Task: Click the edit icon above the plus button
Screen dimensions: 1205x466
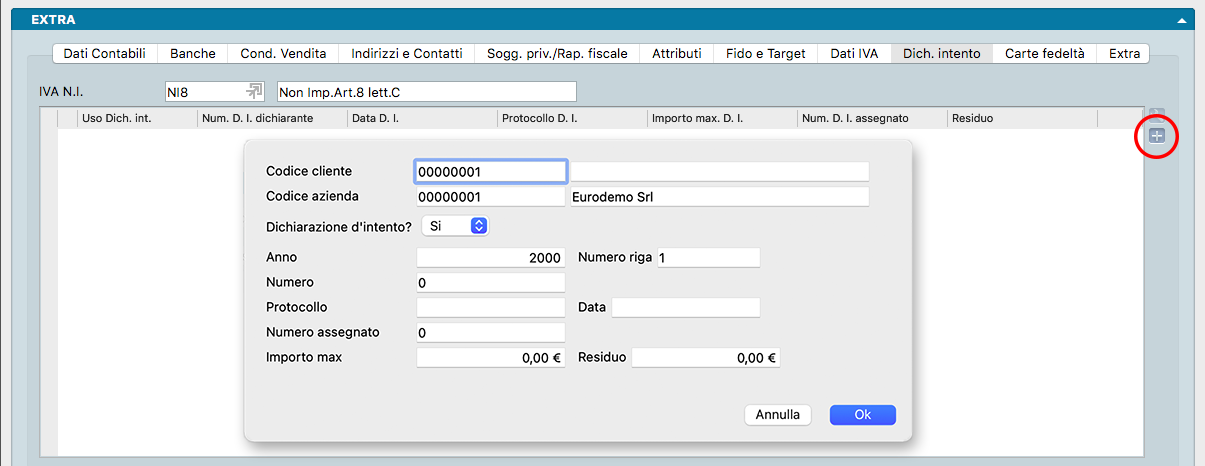Action: (1157, 114)
